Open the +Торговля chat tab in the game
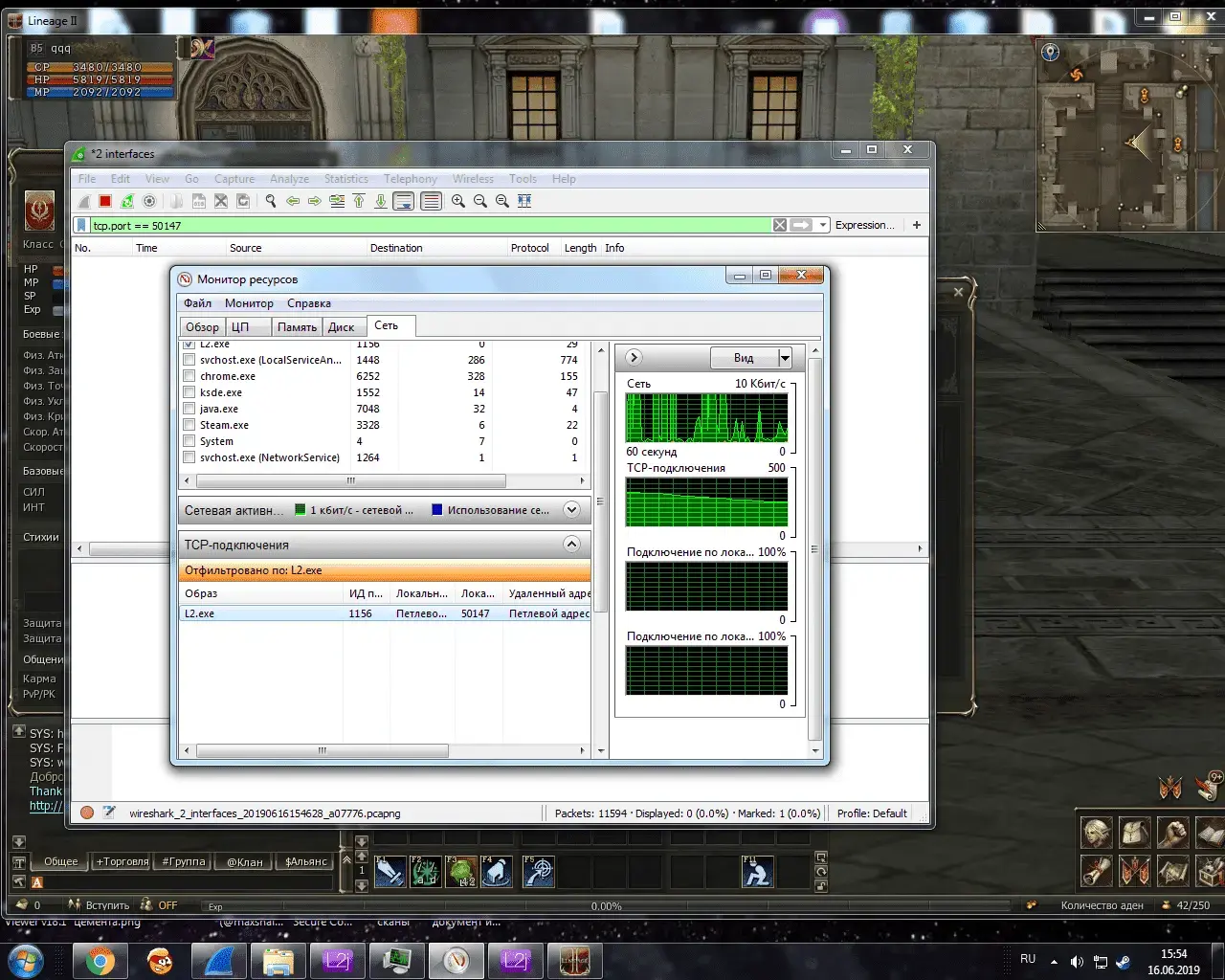 122,861
